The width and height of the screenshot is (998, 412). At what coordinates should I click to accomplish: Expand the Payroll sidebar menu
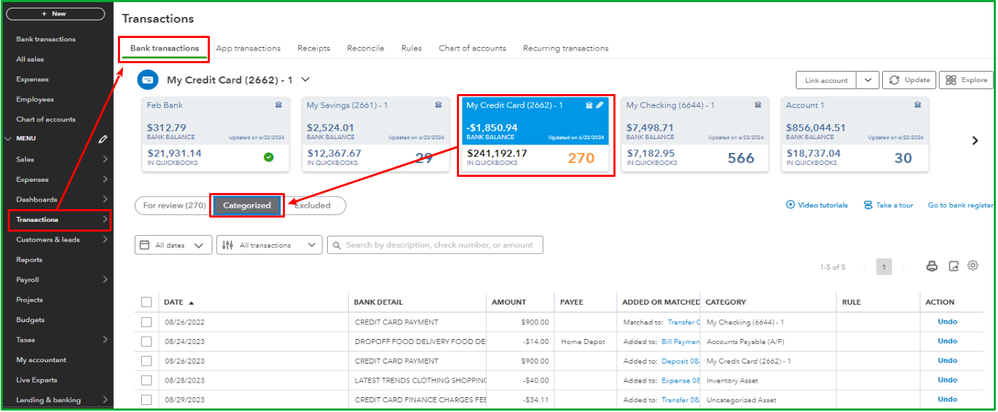coord(105,280)
